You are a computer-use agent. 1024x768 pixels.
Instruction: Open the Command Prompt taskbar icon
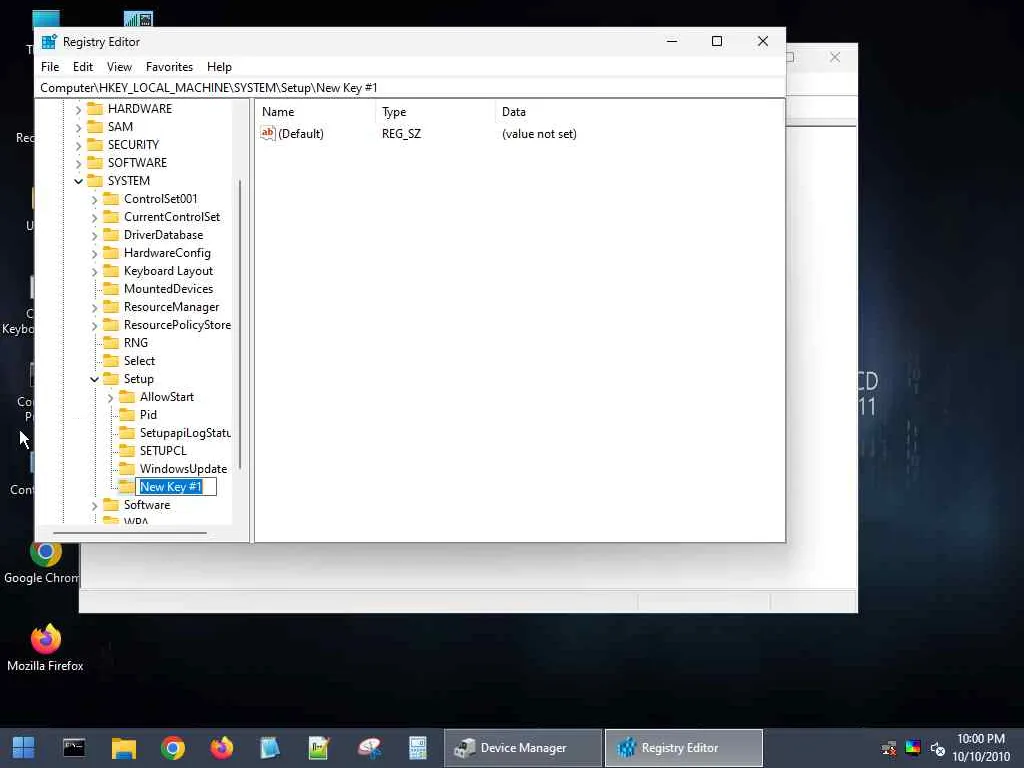coord(74,748)
